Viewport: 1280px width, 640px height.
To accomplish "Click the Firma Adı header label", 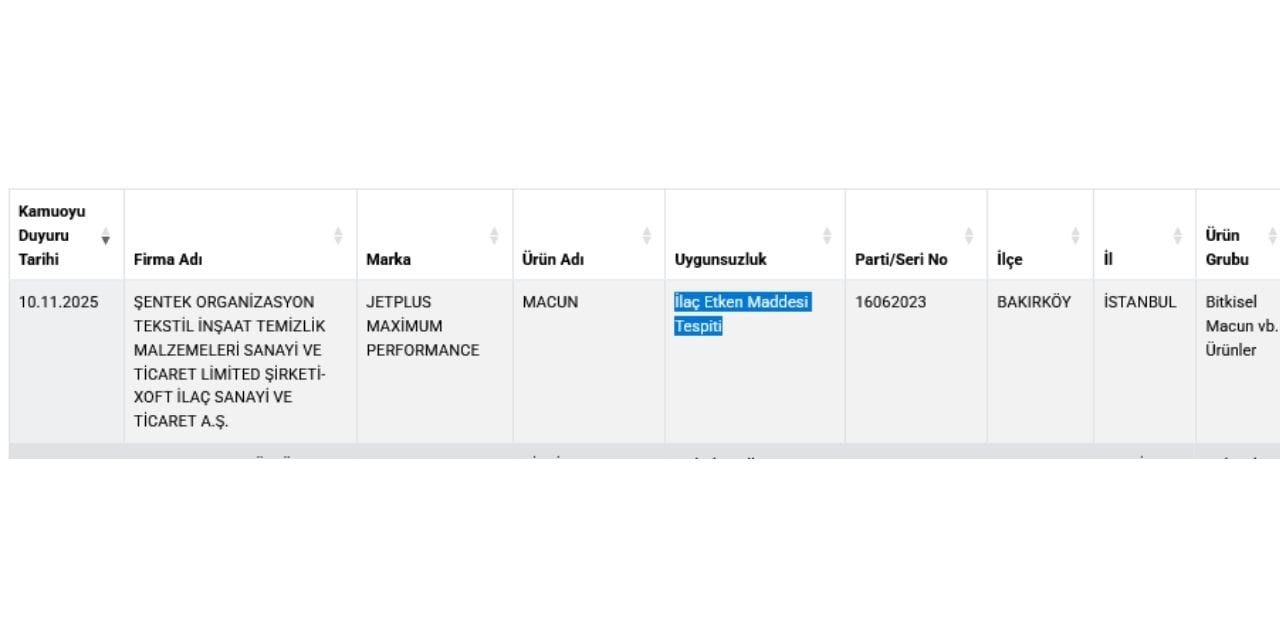I will 168,260.
